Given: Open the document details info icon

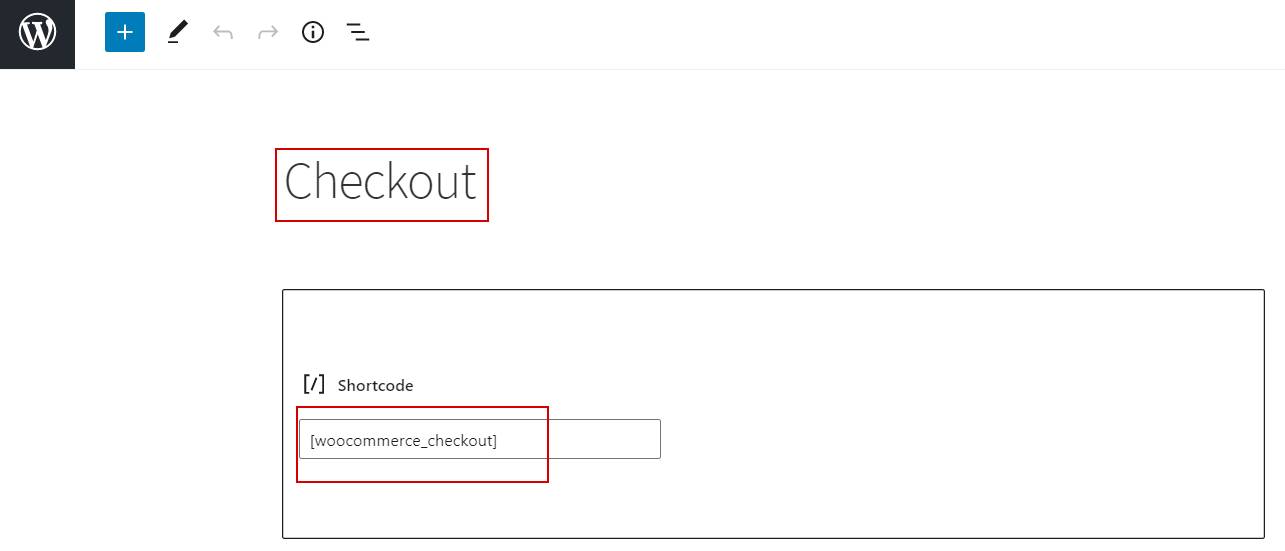Looking at the screenshot, I should (x=313, y=33).
